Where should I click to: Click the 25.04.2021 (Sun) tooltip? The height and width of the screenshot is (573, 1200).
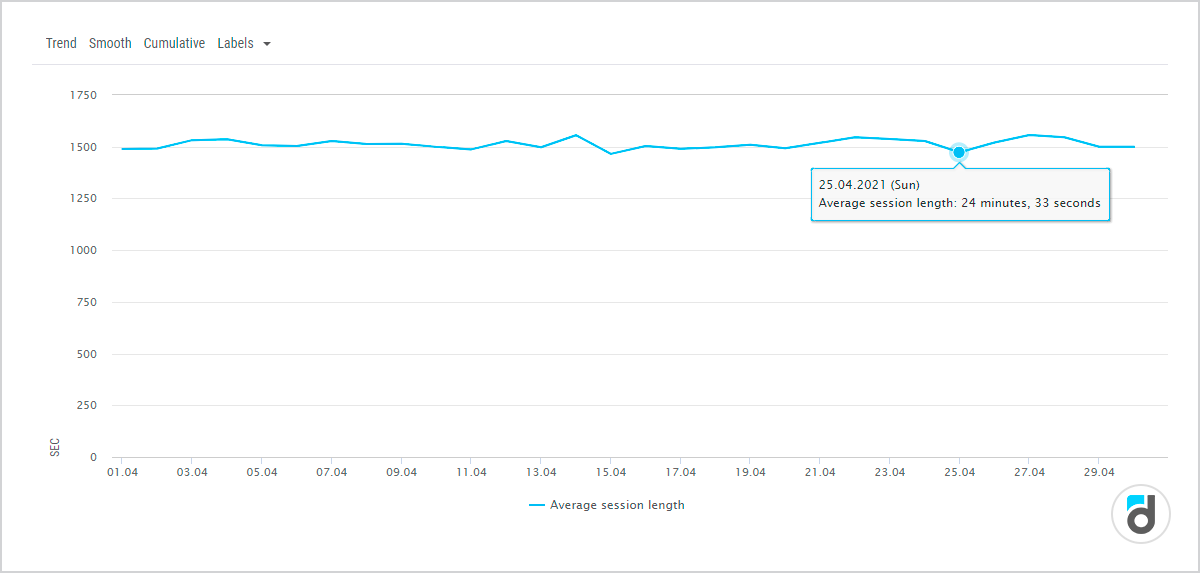coord(959,194)
